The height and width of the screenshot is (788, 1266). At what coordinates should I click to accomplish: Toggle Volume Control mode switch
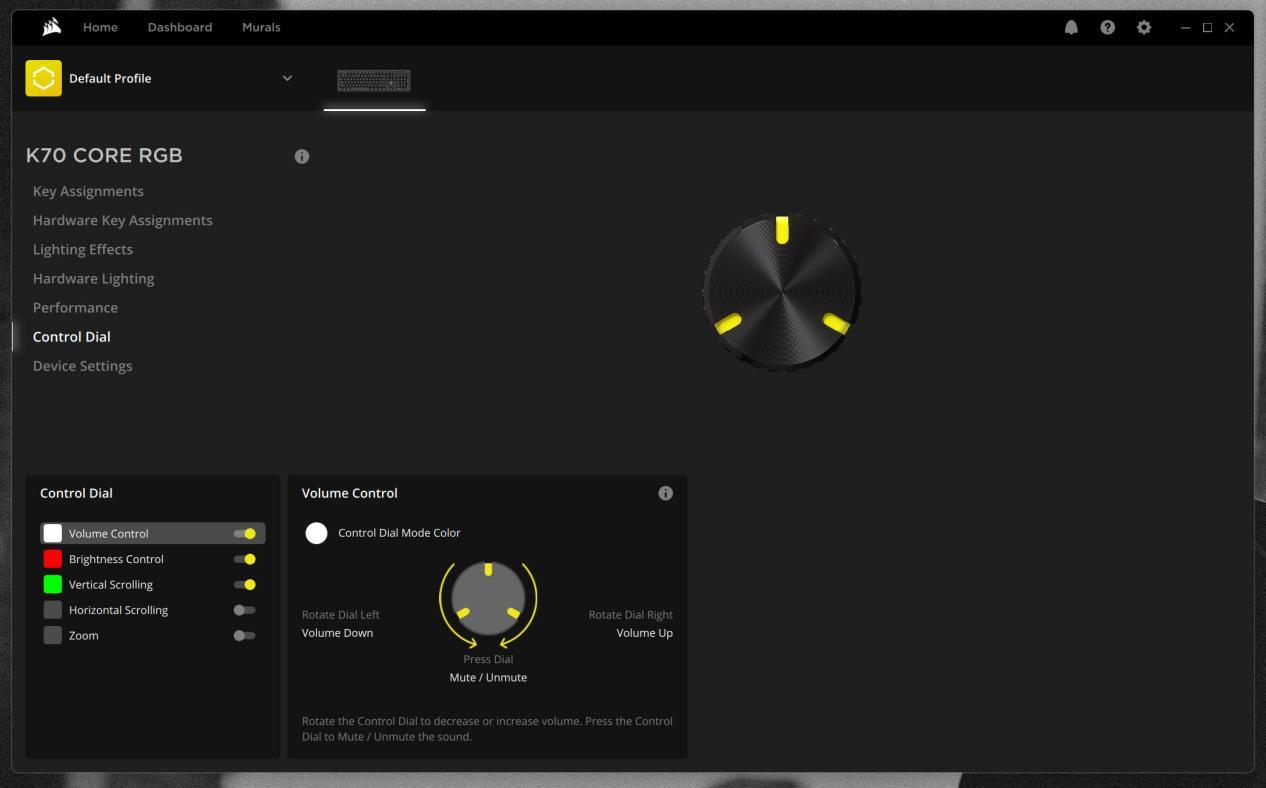tap(245, 534)
